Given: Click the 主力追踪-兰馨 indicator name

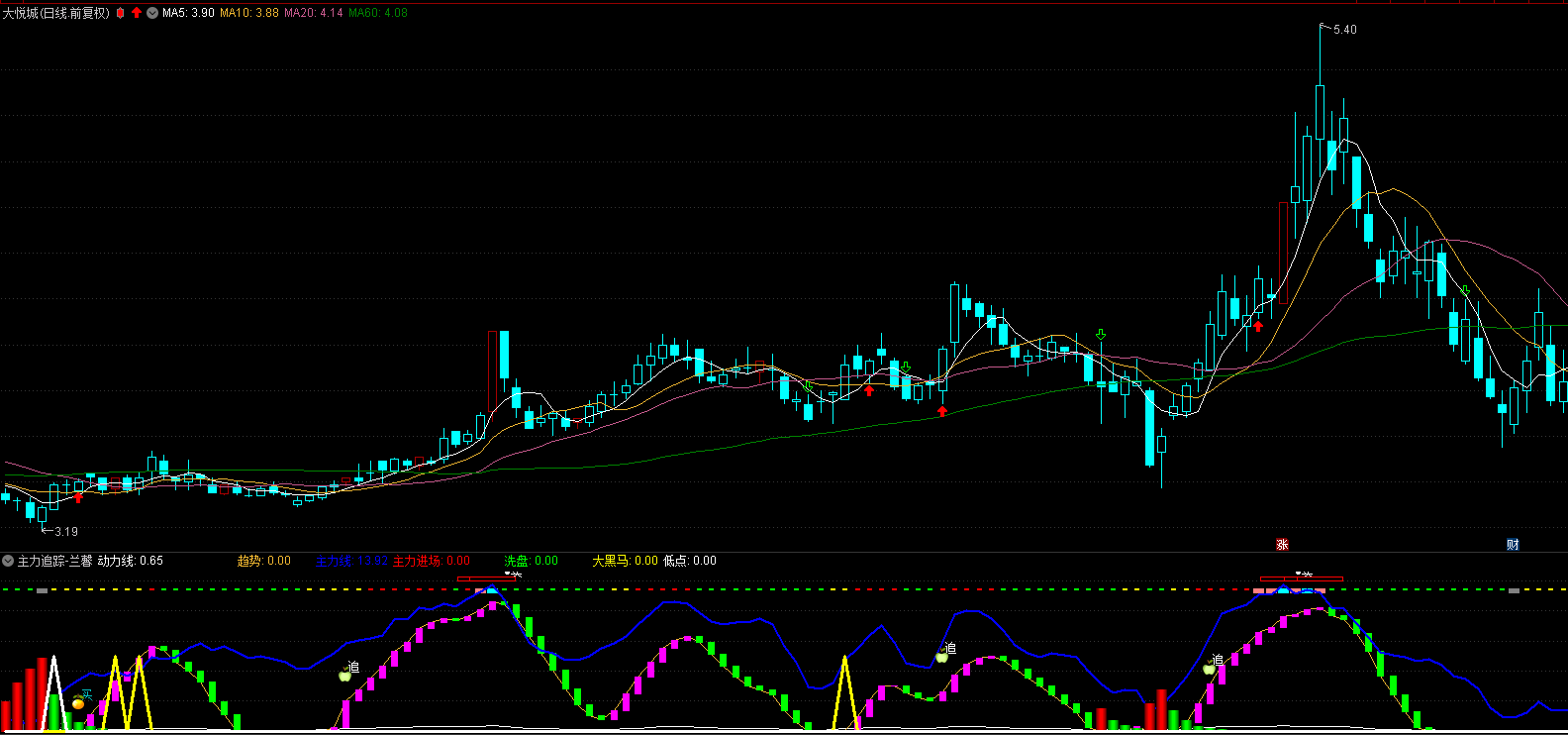Looking at the screenshot, I should pos(54,561).
